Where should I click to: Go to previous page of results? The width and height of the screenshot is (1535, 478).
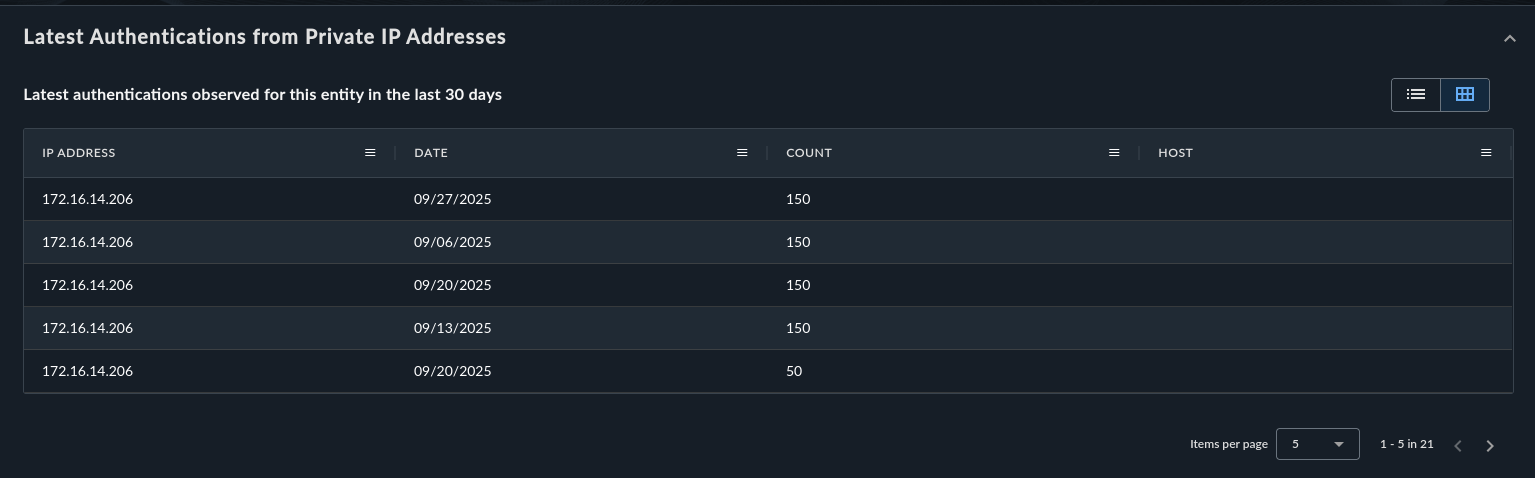[x=1458, y=445]
